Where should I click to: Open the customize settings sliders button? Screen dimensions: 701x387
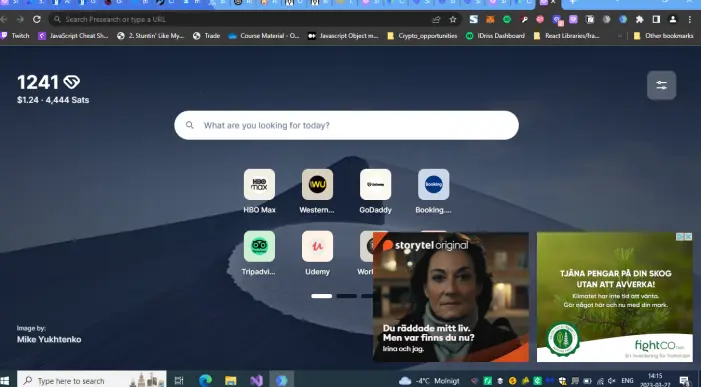tap(661, 85)
